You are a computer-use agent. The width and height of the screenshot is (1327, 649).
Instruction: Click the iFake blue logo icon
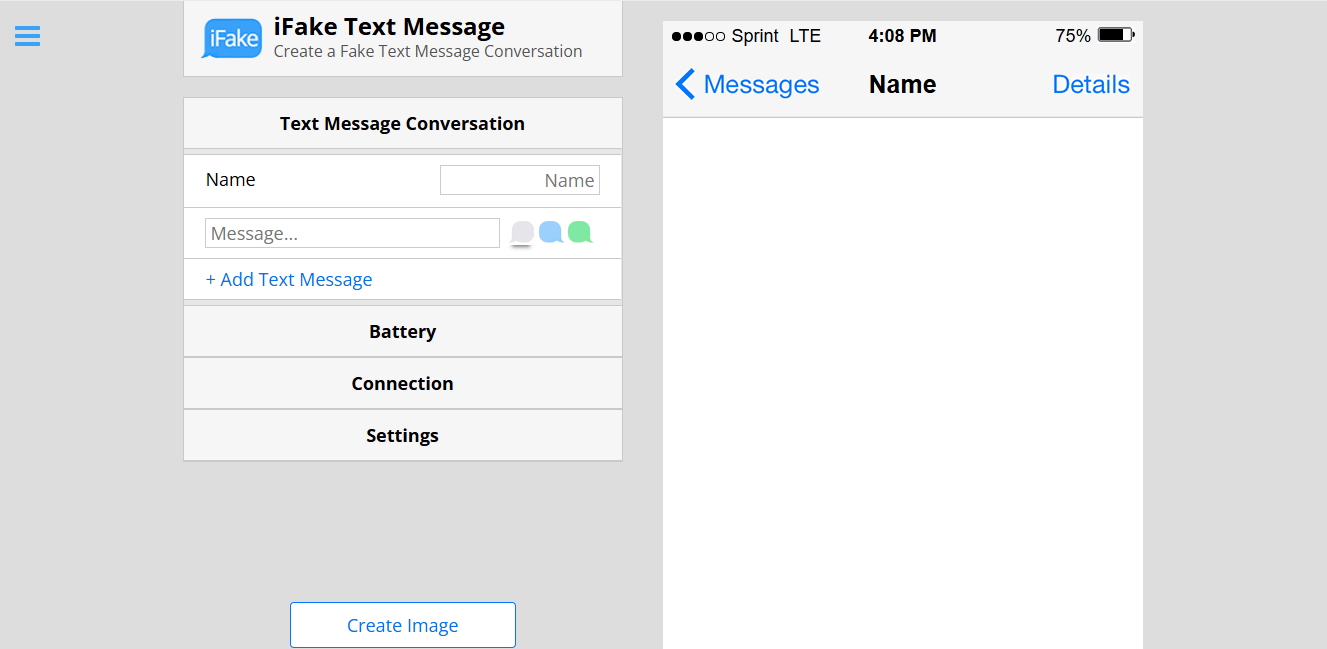pyautogui.click(x=232, y=39)
